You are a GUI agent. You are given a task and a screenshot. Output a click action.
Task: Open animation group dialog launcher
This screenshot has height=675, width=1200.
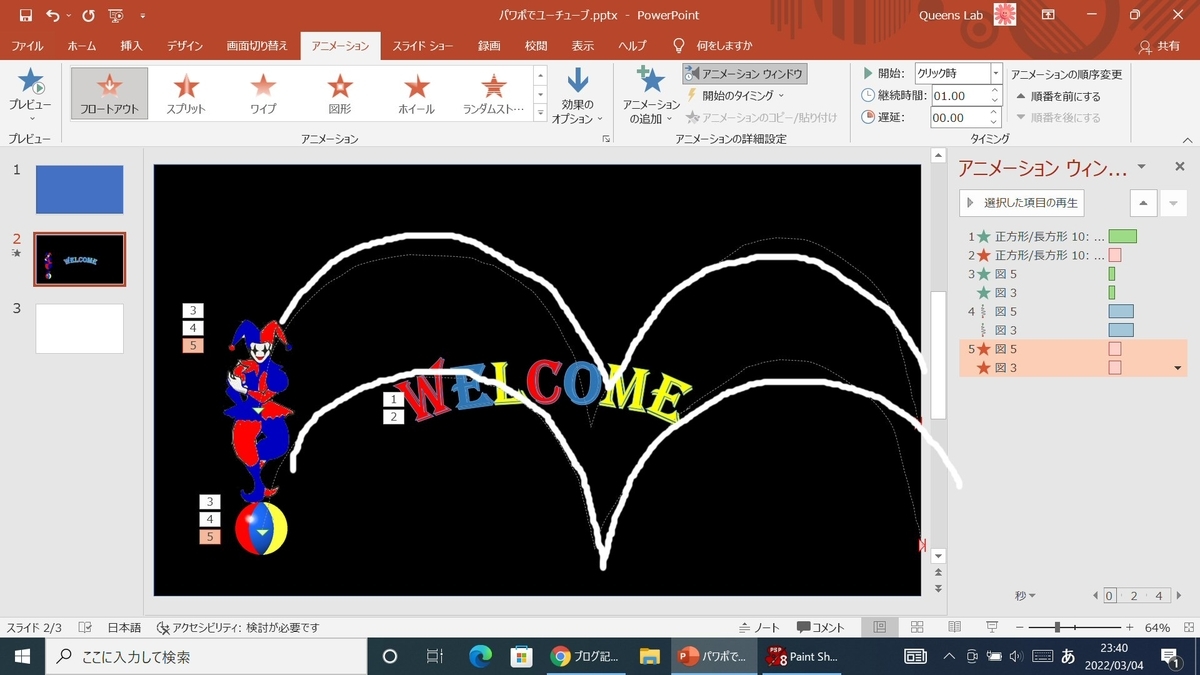[606, 140]
